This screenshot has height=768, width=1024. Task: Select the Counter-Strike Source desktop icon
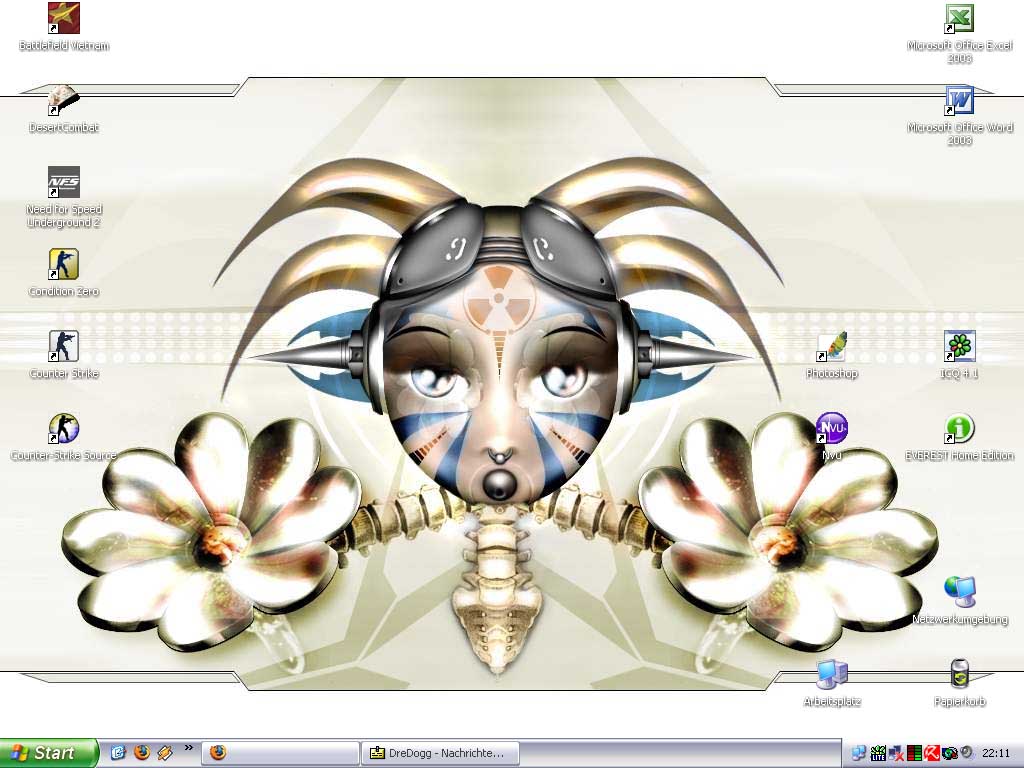click(64, 436)
